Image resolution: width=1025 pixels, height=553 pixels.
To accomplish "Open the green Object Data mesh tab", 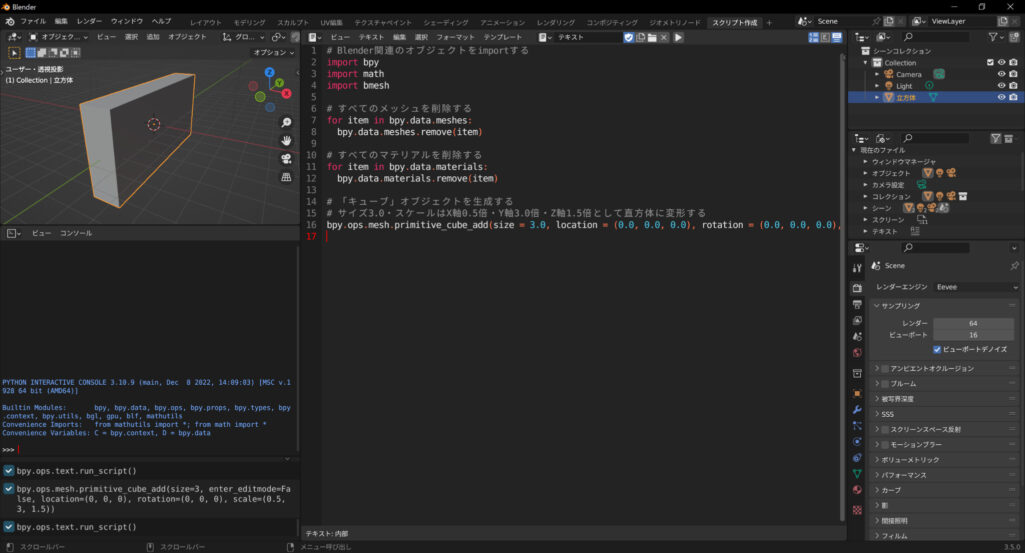I will point(857,473).
